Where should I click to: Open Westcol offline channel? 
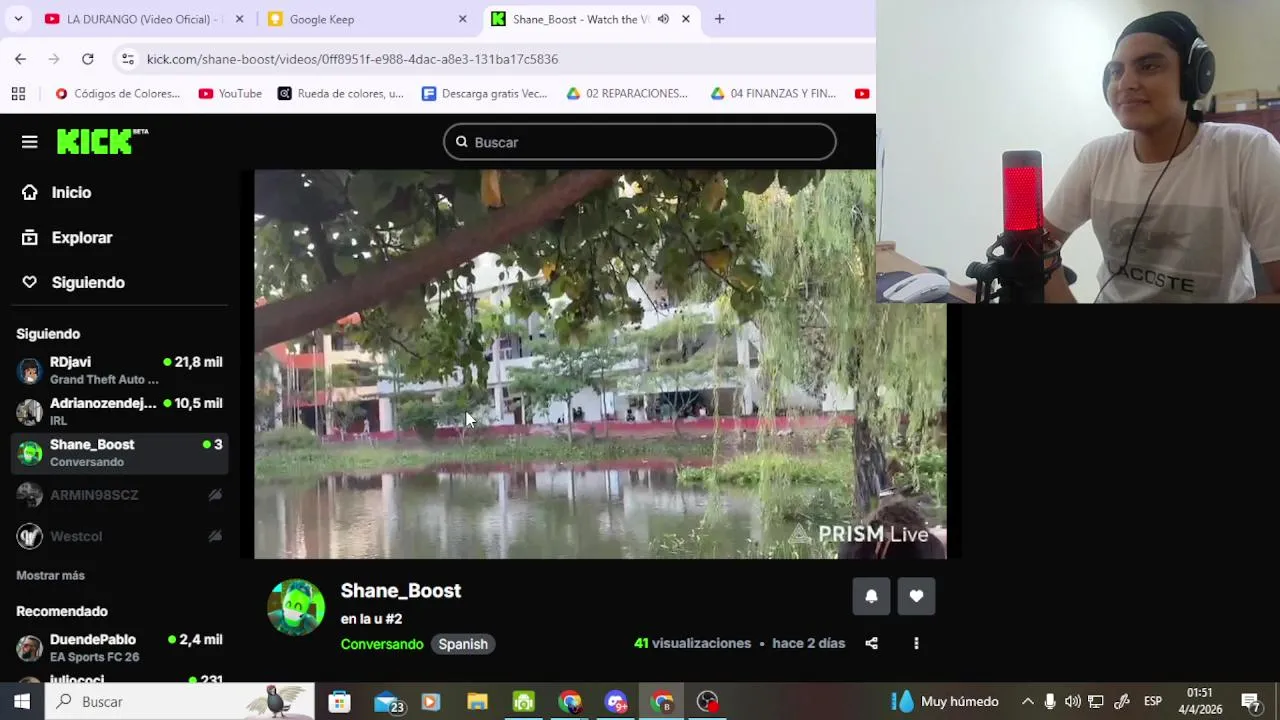(119, 536)
